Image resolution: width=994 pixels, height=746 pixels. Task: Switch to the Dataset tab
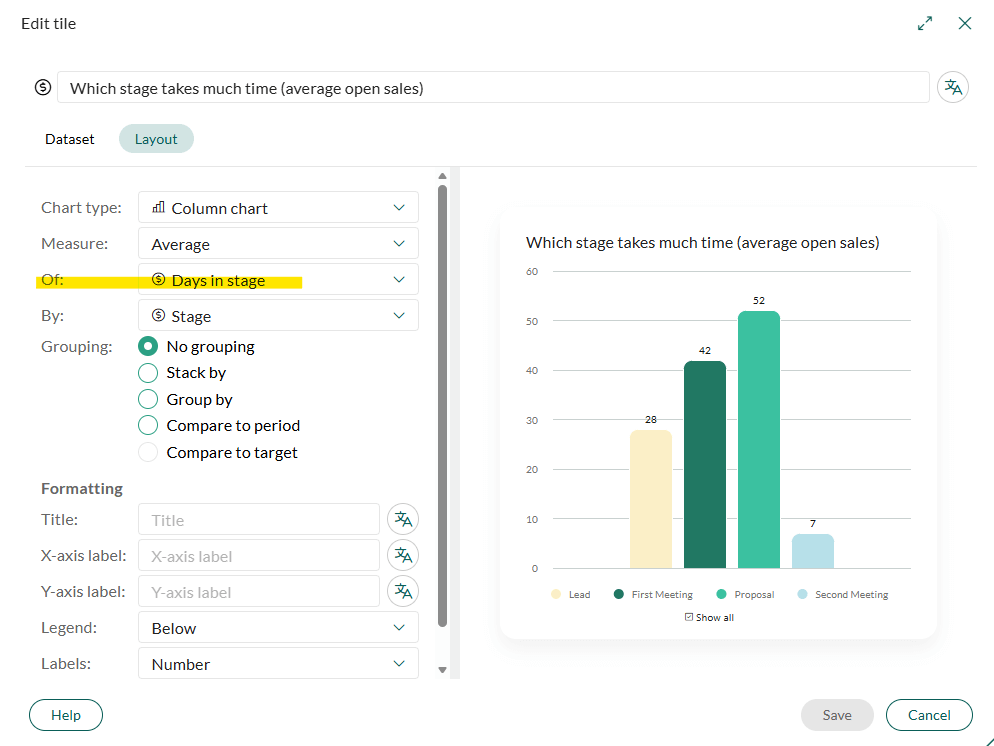click(x=69, y=139)
